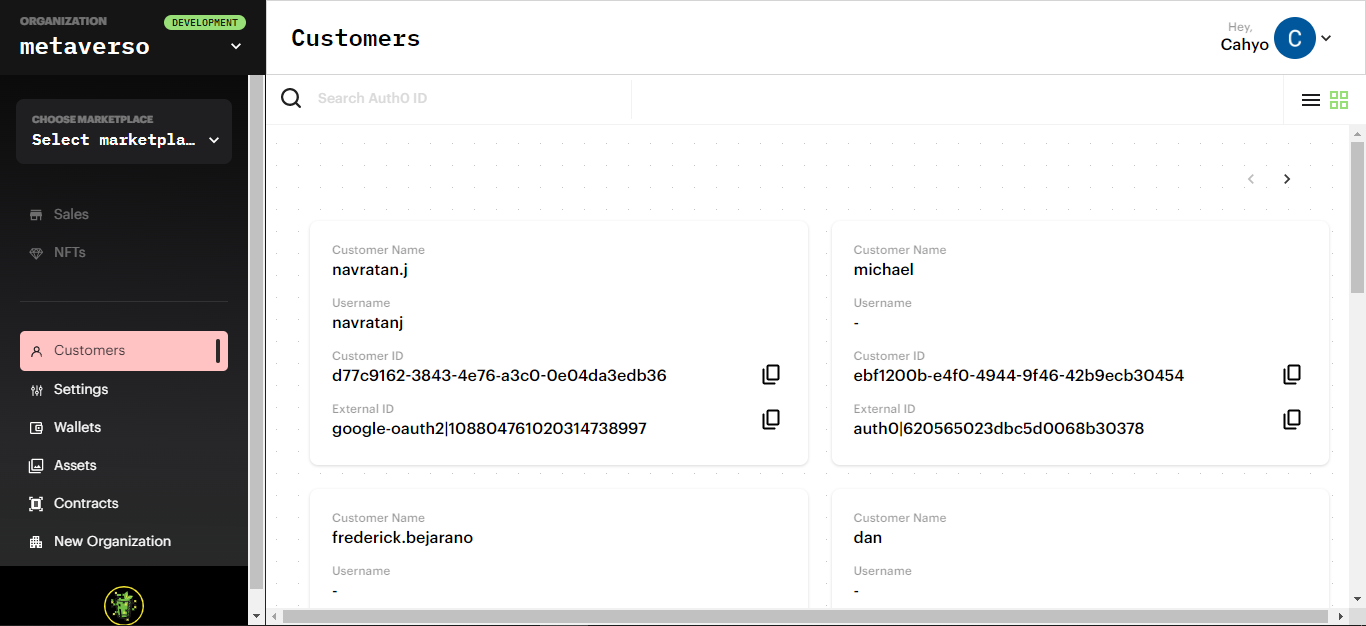Screen dimensions: 1366x626
Task: Go to next page arrow
Action: (1287, 179)
